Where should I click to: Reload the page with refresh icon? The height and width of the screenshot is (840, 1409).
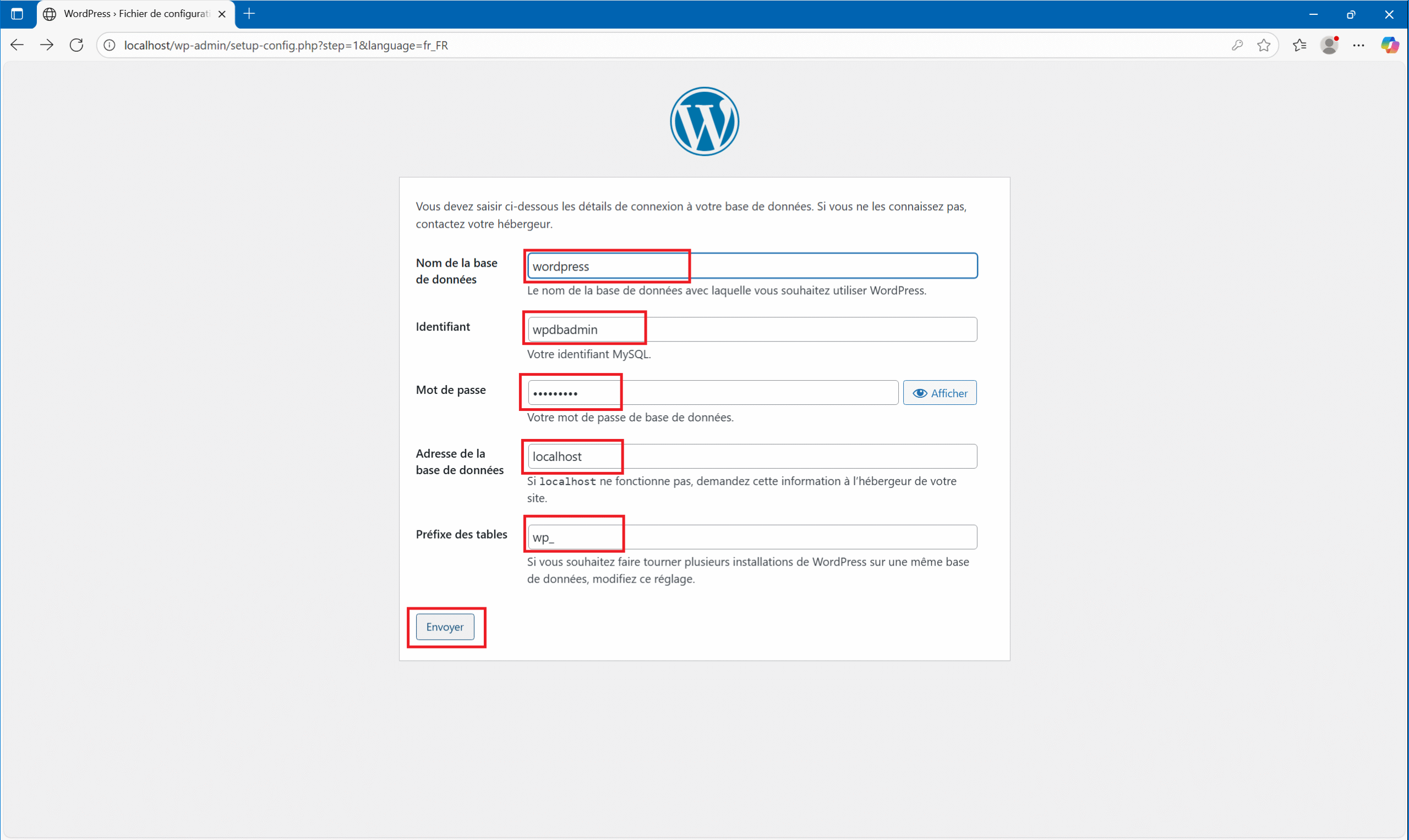click(x=77, y=45)
